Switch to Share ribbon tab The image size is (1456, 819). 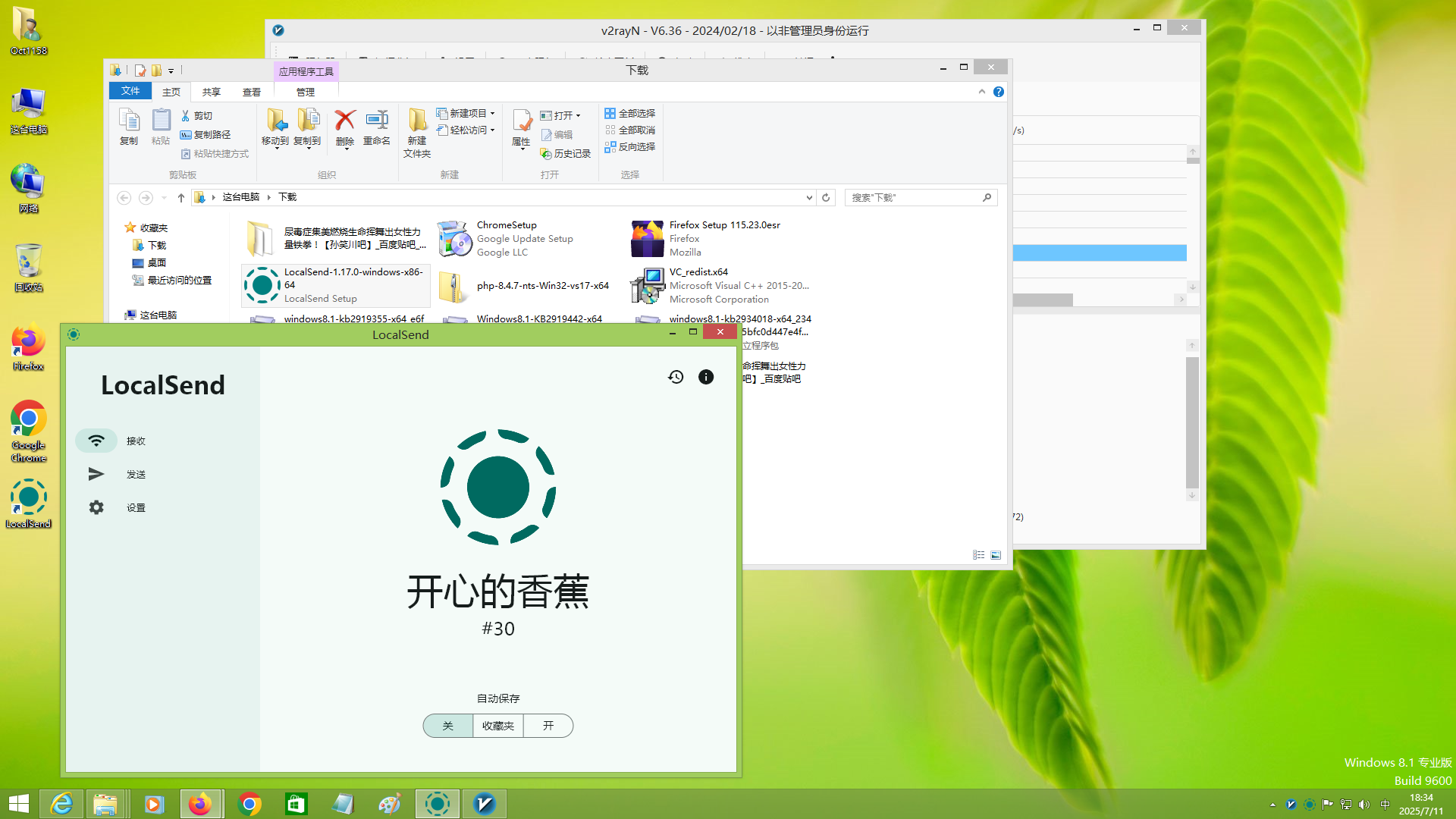point(212,92)
